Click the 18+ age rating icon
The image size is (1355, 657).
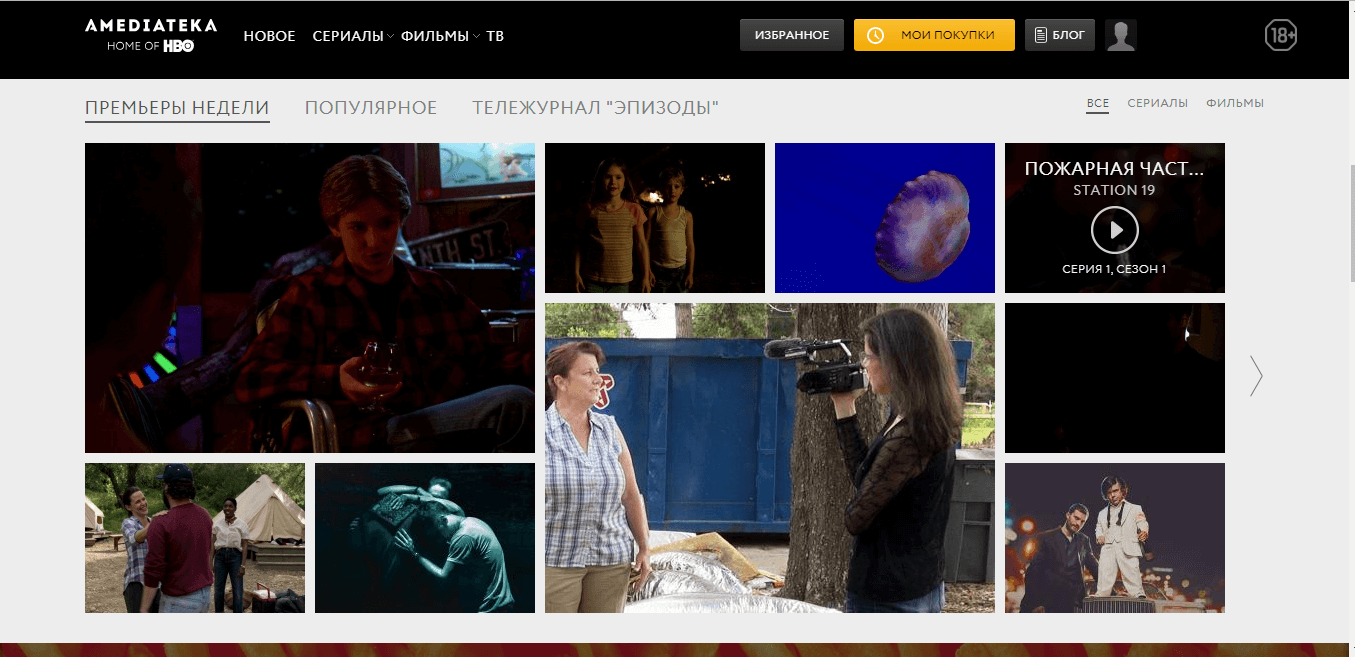pyautogui.click(x=1280, y=35)
